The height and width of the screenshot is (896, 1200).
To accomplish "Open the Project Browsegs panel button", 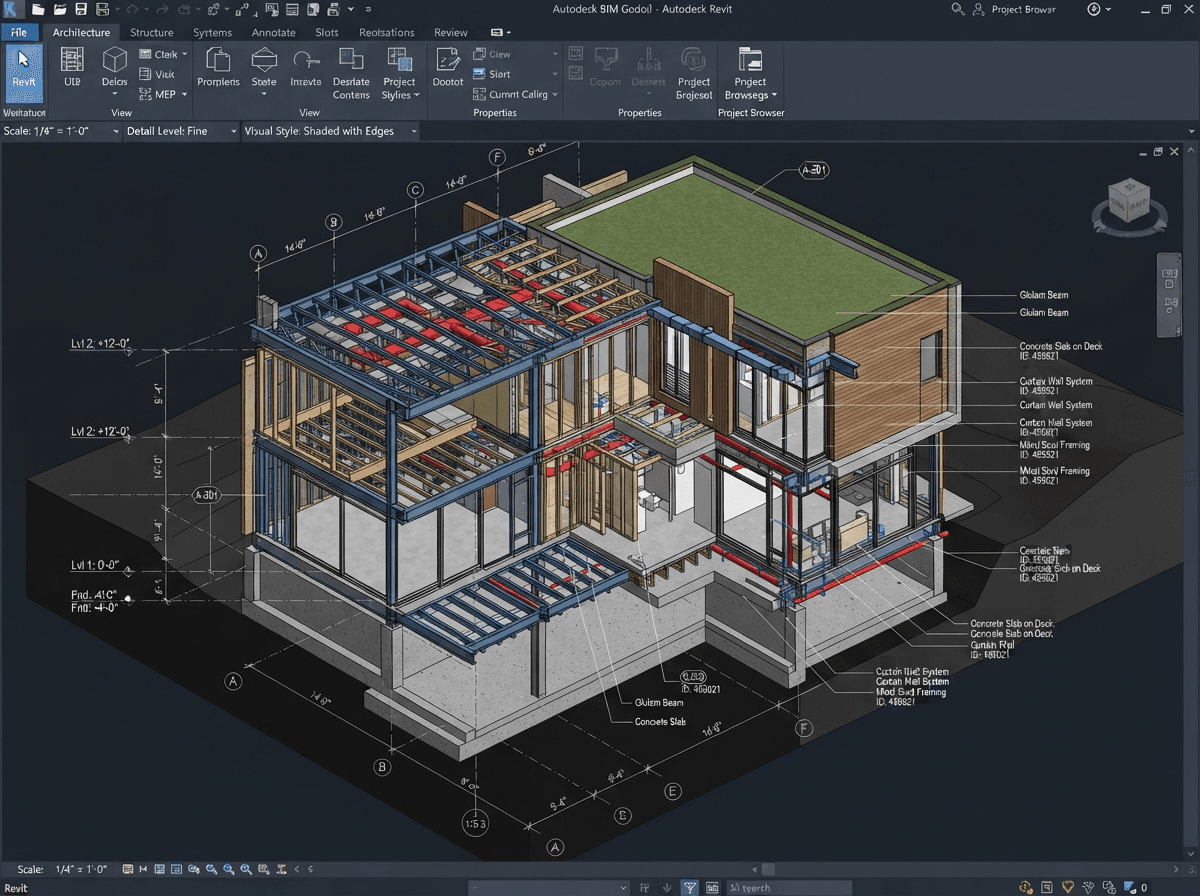I will point(750,72).
